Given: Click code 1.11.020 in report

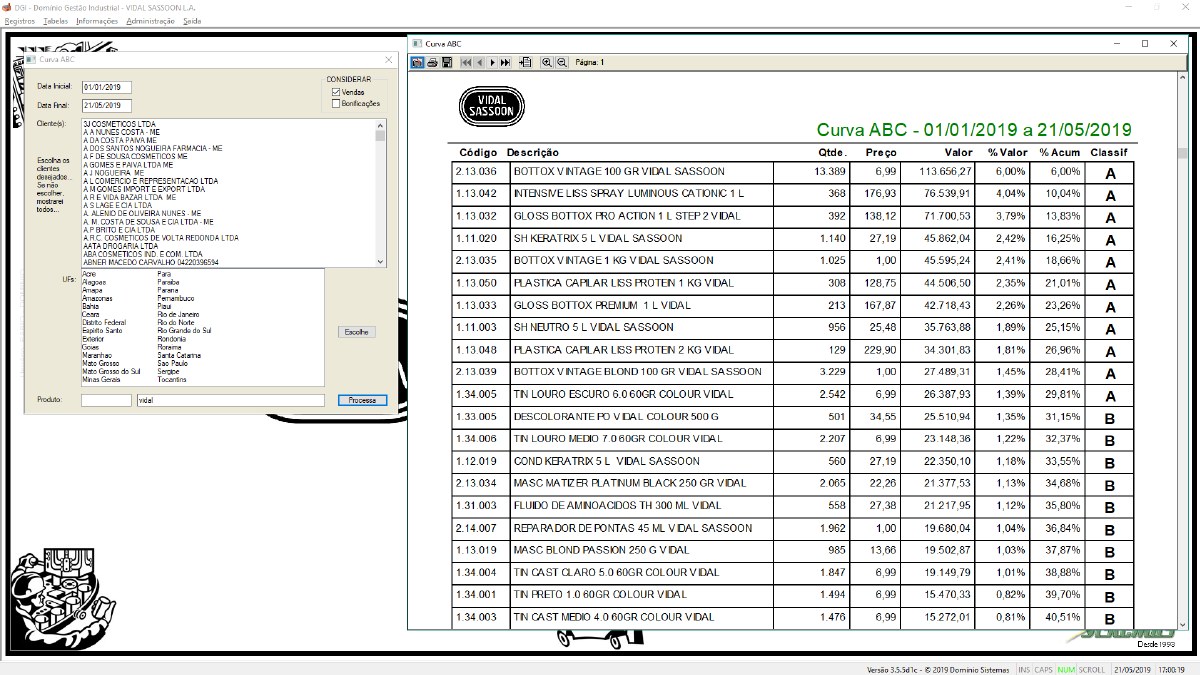Looking at the screenshot, I should [477, 238].
